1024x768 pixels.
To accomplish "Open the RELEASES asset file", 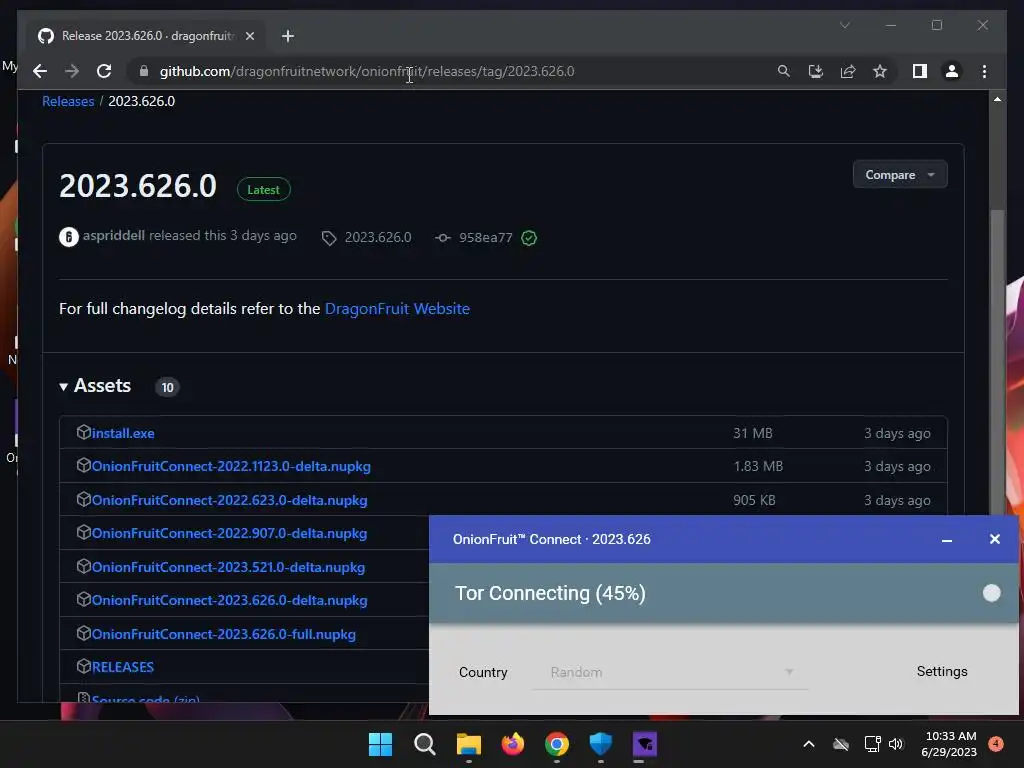I will pos(122,667).
